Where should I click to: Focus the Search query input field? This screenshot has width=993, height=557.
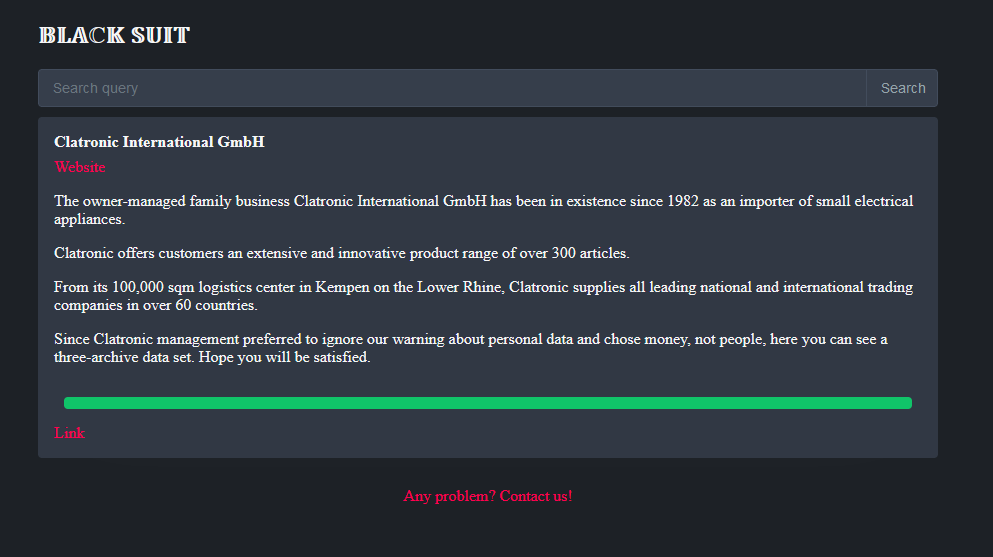[452, 88]
